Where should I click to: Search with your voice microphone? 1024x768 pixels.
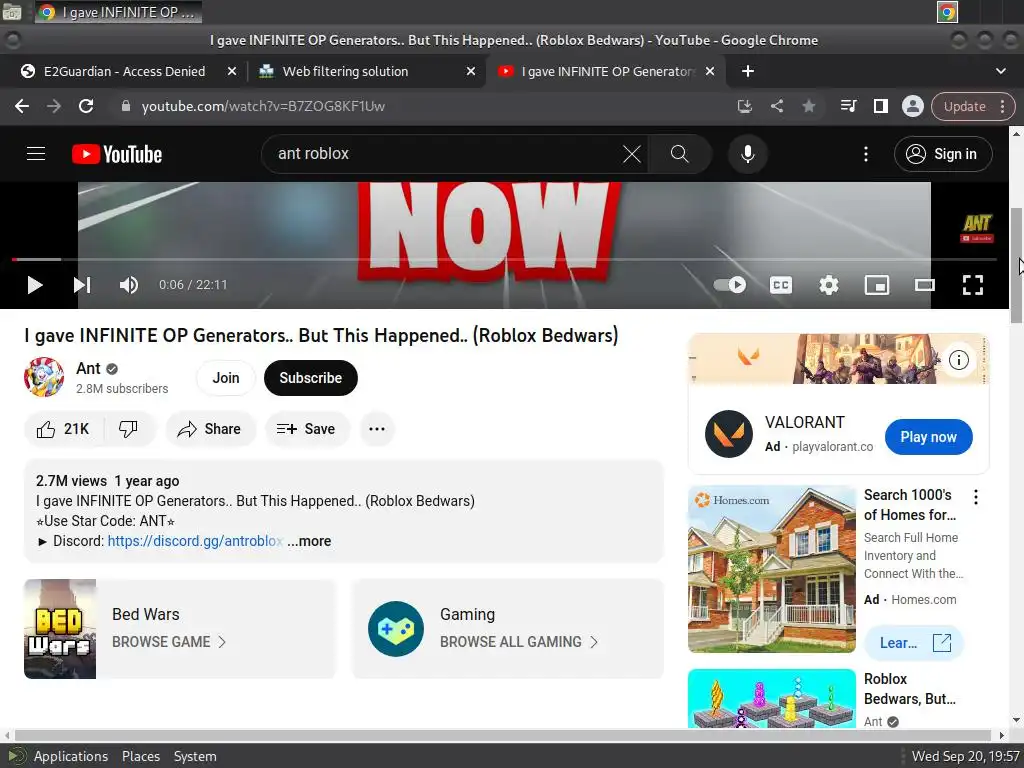tap(748, 154)
